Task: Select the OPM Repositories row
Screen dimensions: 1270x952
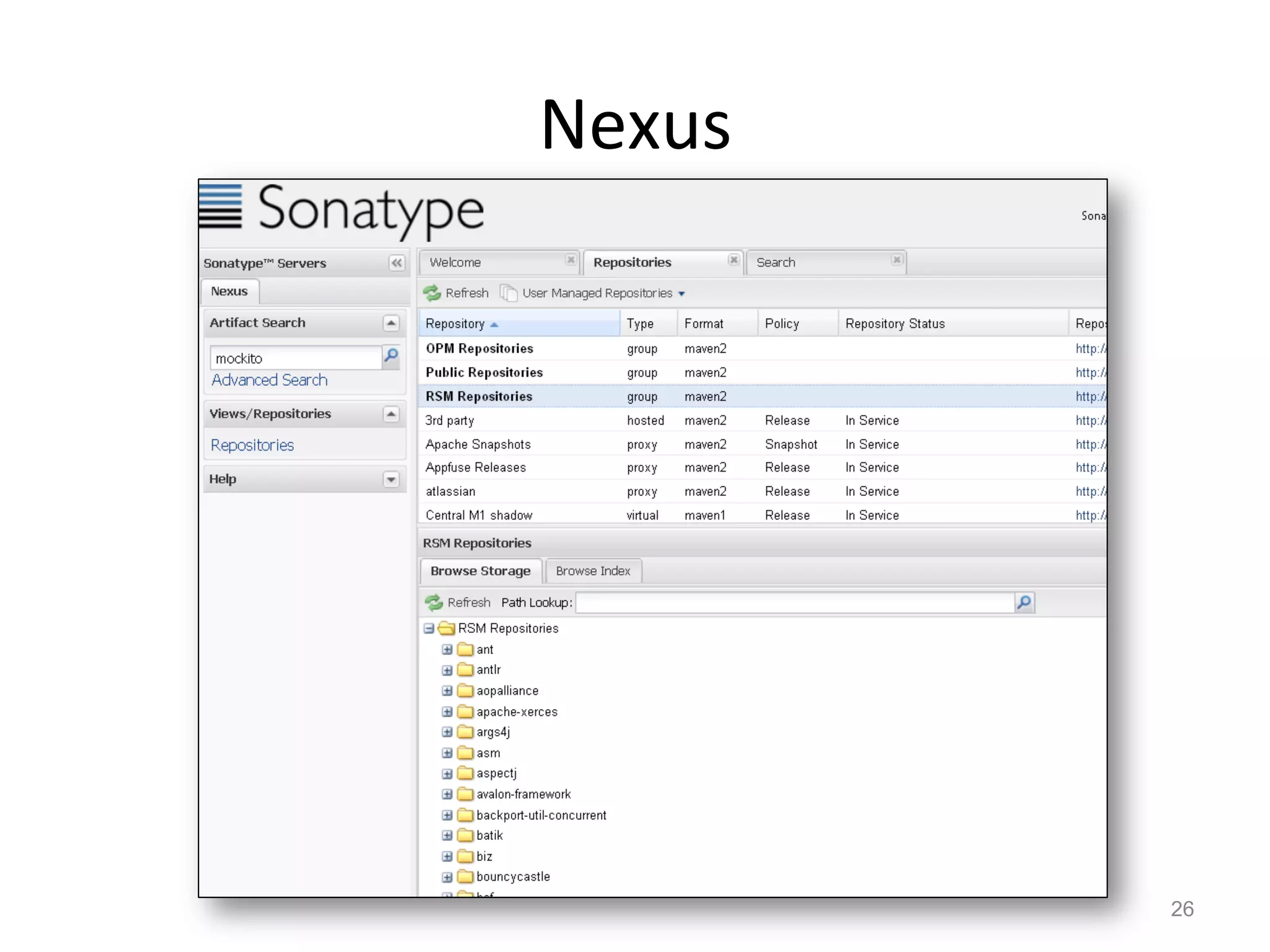Action: (763, 349)
